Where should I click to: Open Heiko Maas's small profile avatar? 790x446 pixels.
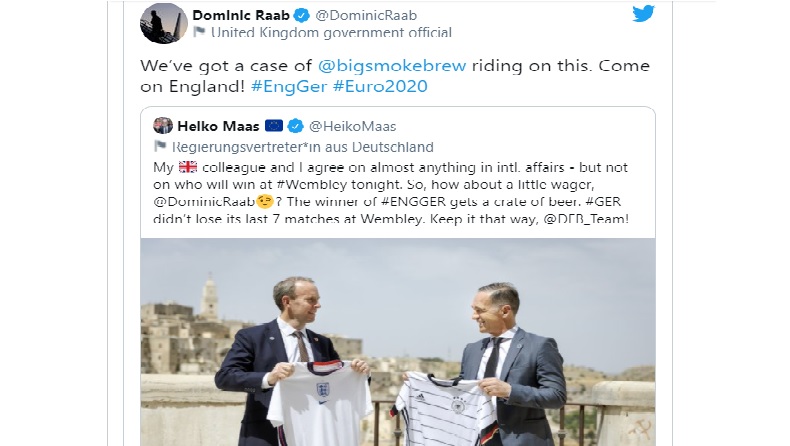tap(162, 127)
